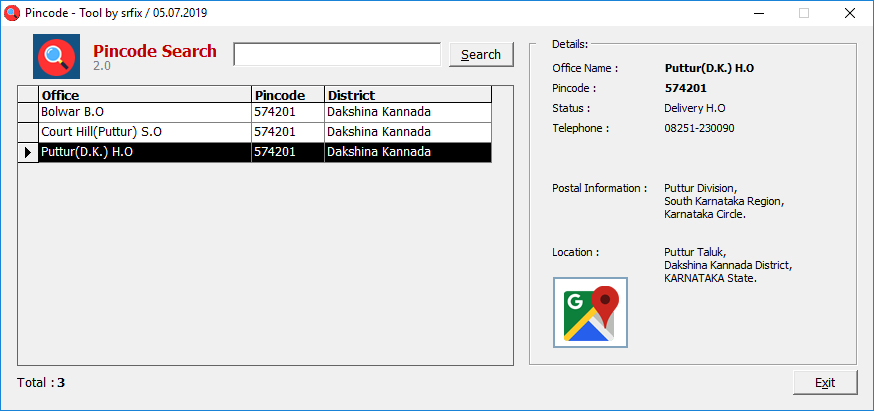
Task: Click the Search button
Action: pyautogui.click(x=481, y=55)
